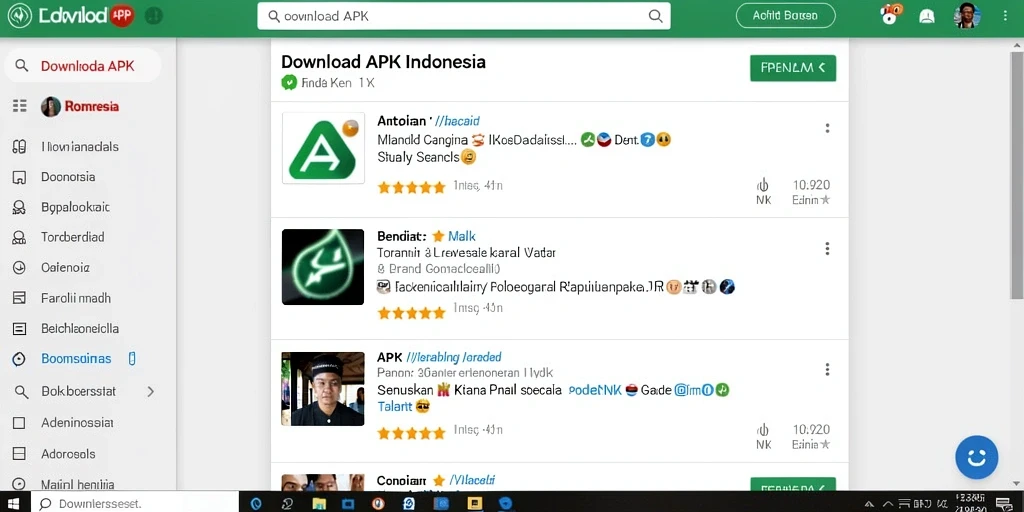Click the gift/notification badge icon in header
The image size is (1024, 512).
tap(891, 14)
